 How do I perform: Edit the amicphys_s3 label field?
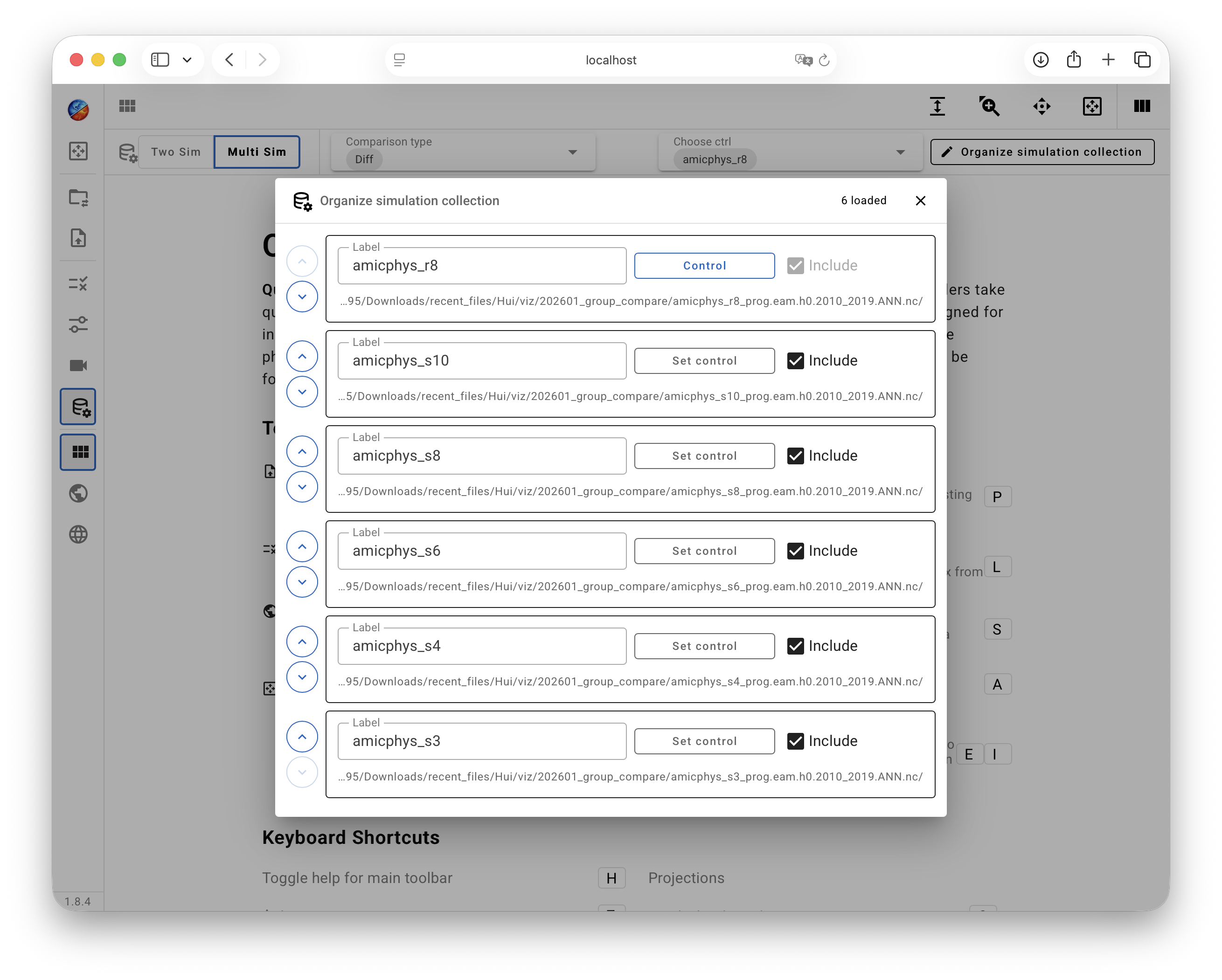[482, 741]
